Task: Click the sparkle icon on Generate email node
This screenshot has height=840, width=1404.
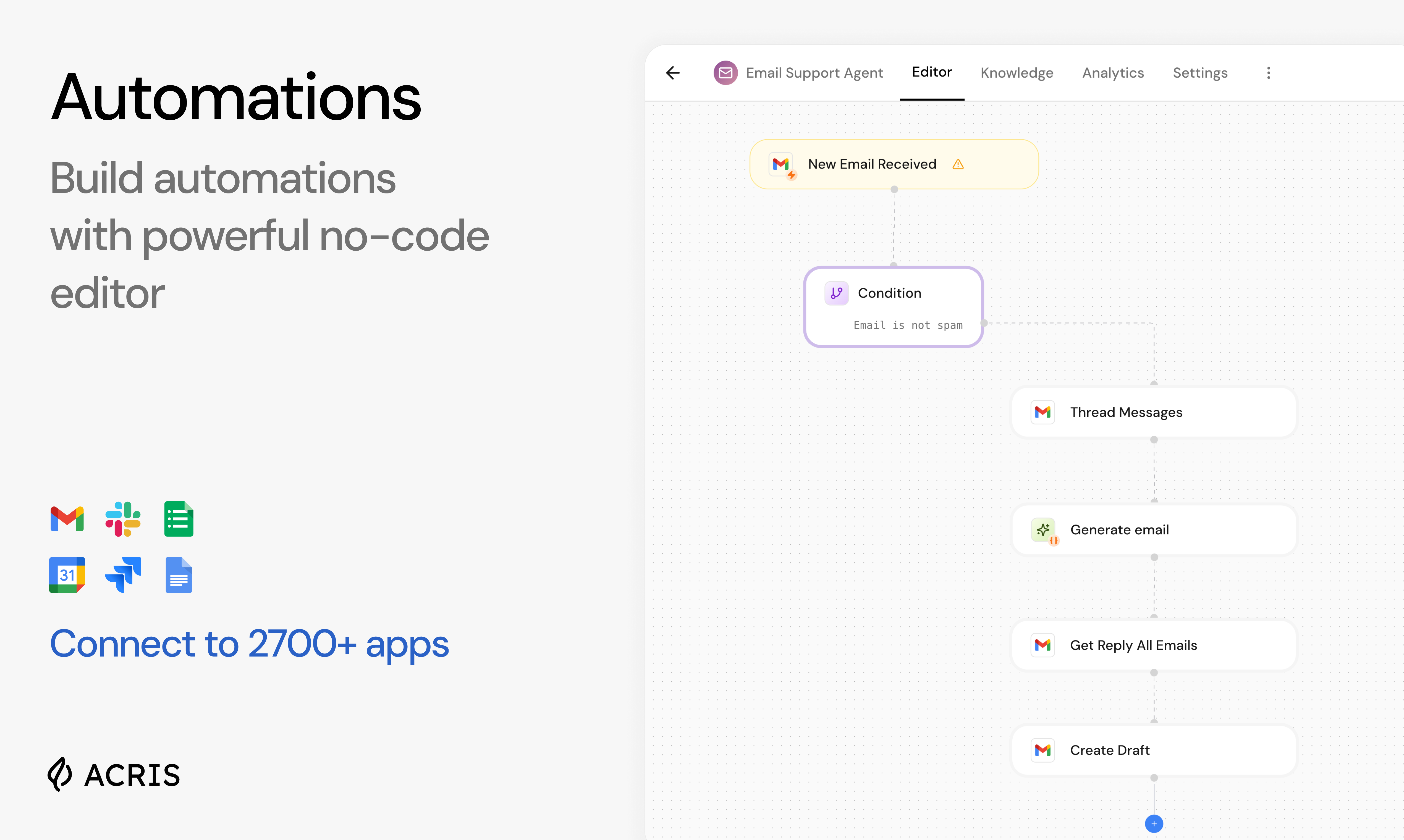Action: (1043, 530)
